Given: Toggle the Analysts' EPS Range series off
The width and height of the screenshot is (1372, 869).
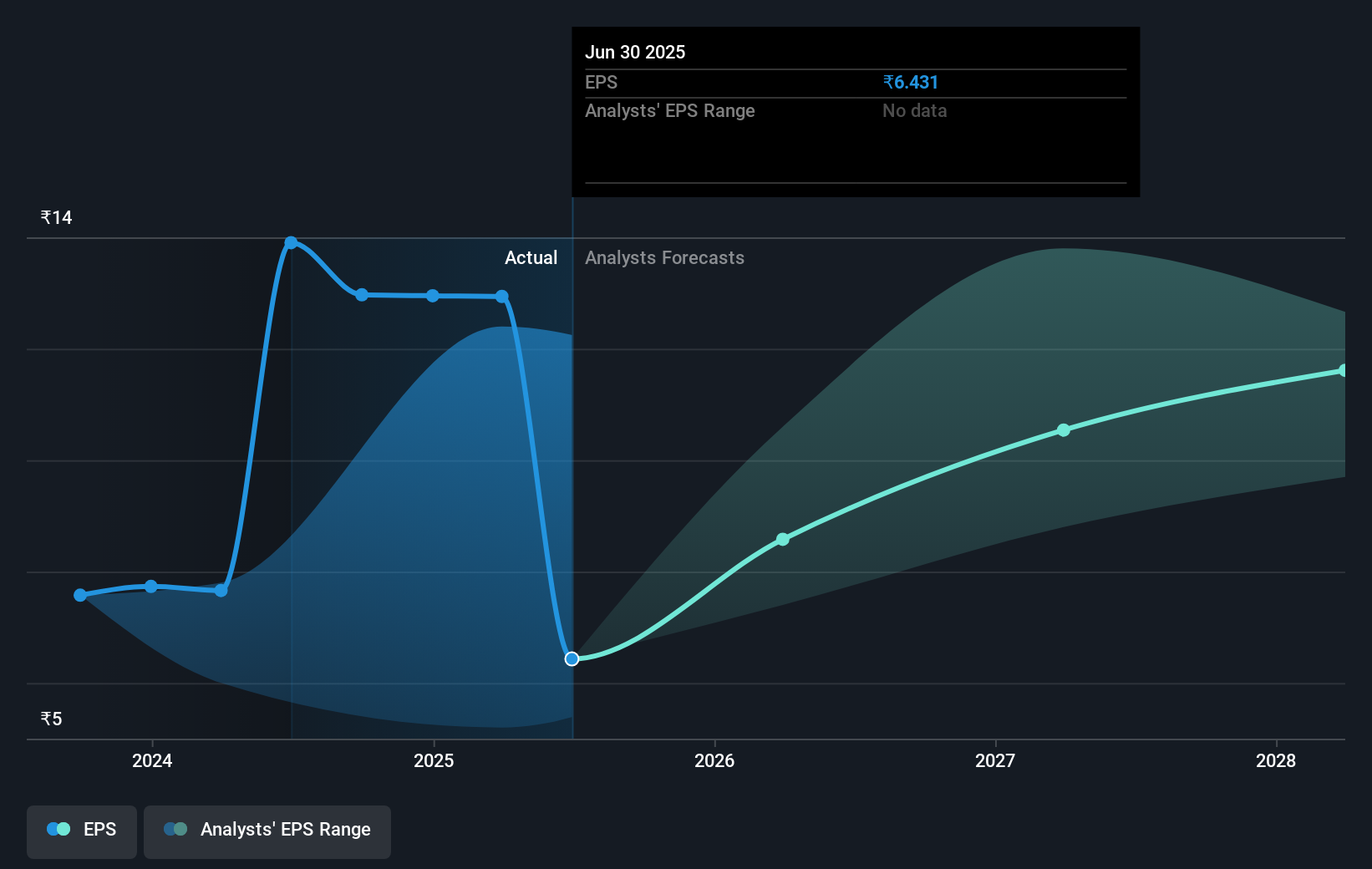Looking at the screenshot, I should coord(267,831).
